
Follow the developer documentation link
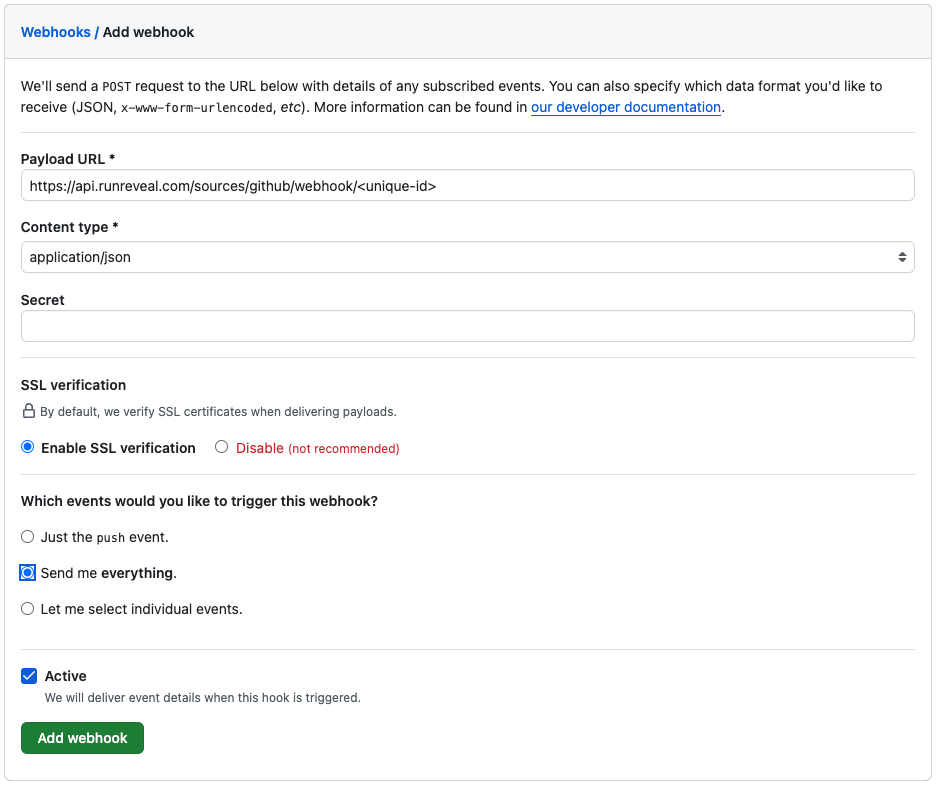pos(625,107)
